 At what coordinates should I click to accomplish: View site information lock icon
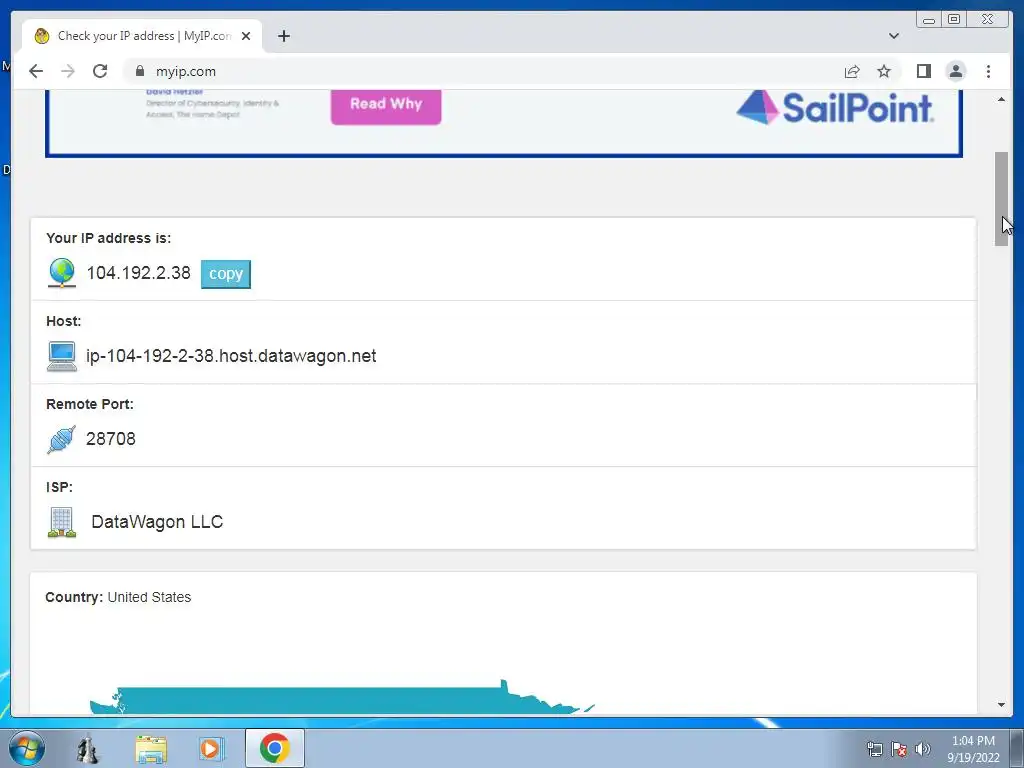pyautogui.click(x=139, y=71)
